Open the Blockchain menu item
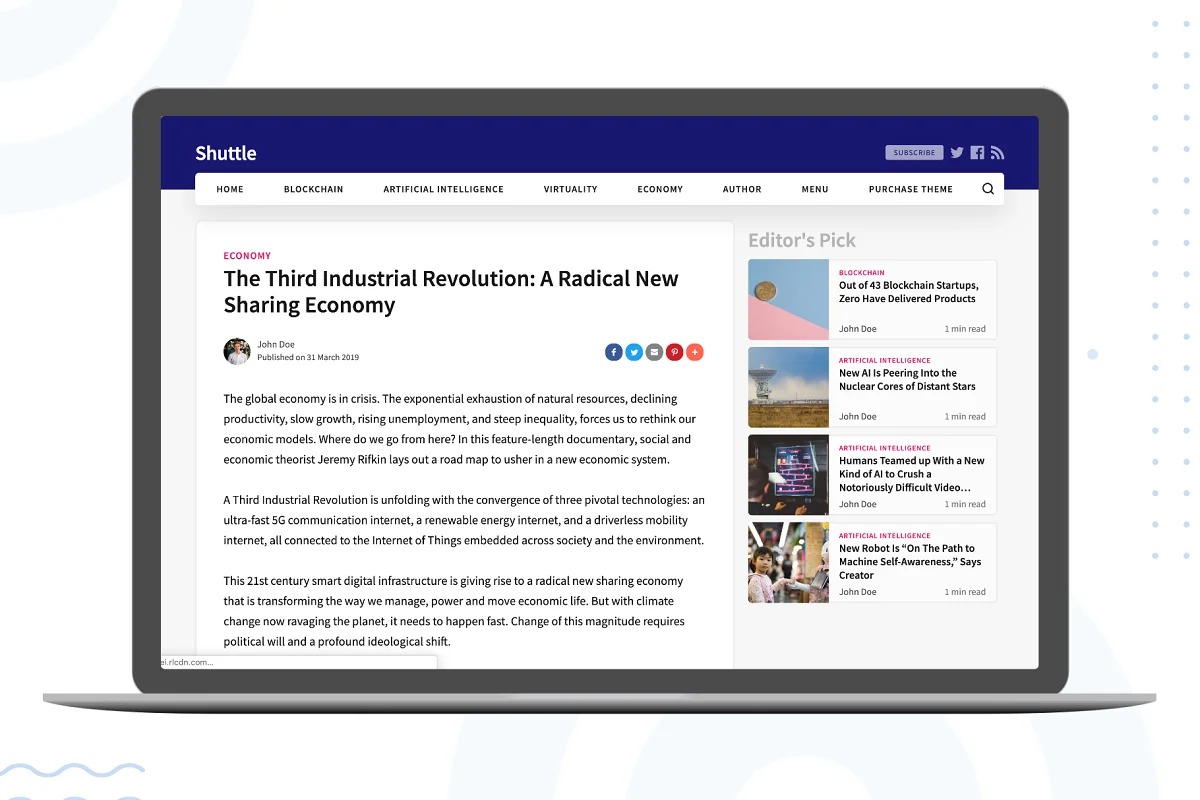 [x=313, y=189]
